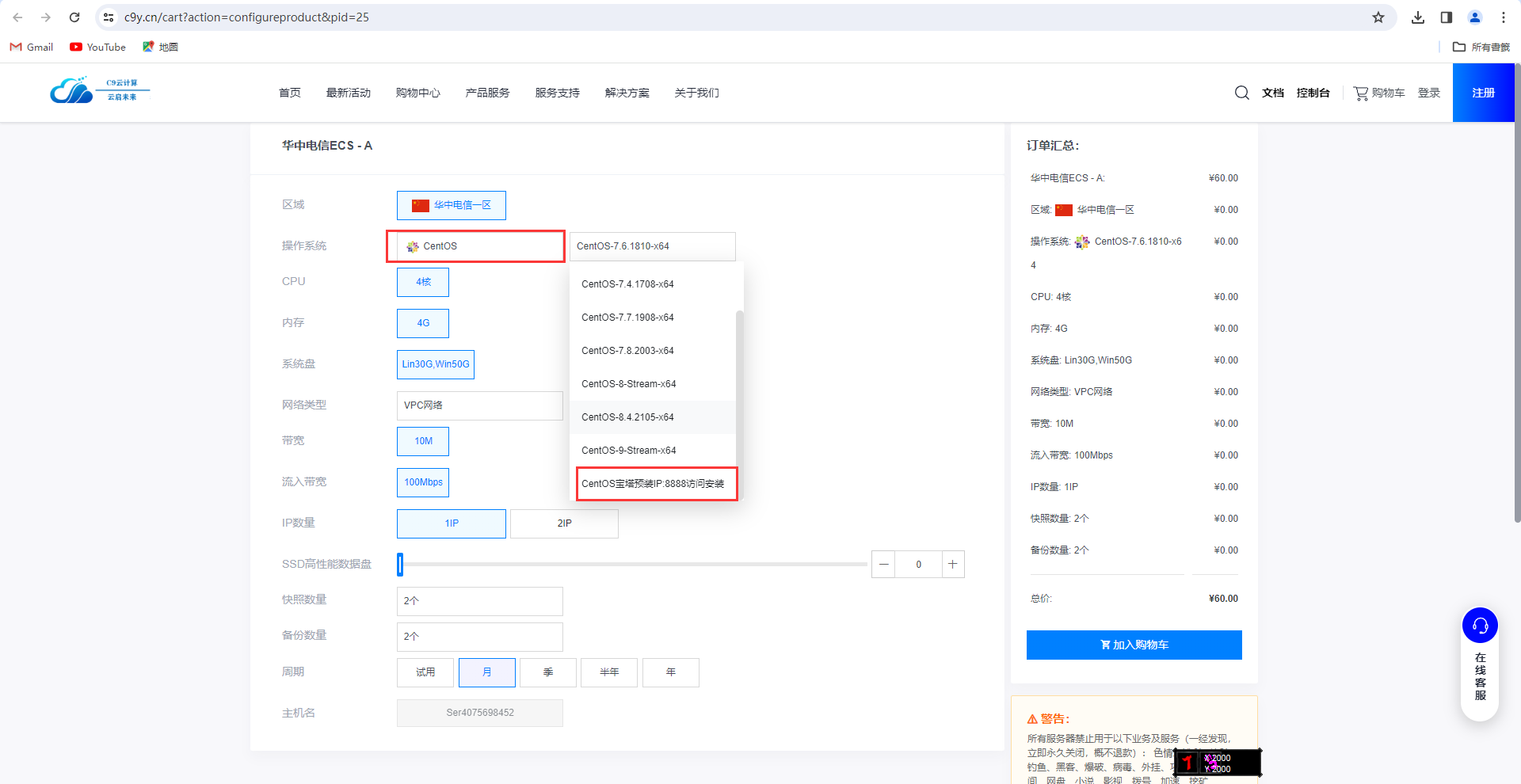Open CentOS-7.6.1810-x64 version dropdown
The height and width of the screenshot is (784, 1521).
click(x=653, y=246)
